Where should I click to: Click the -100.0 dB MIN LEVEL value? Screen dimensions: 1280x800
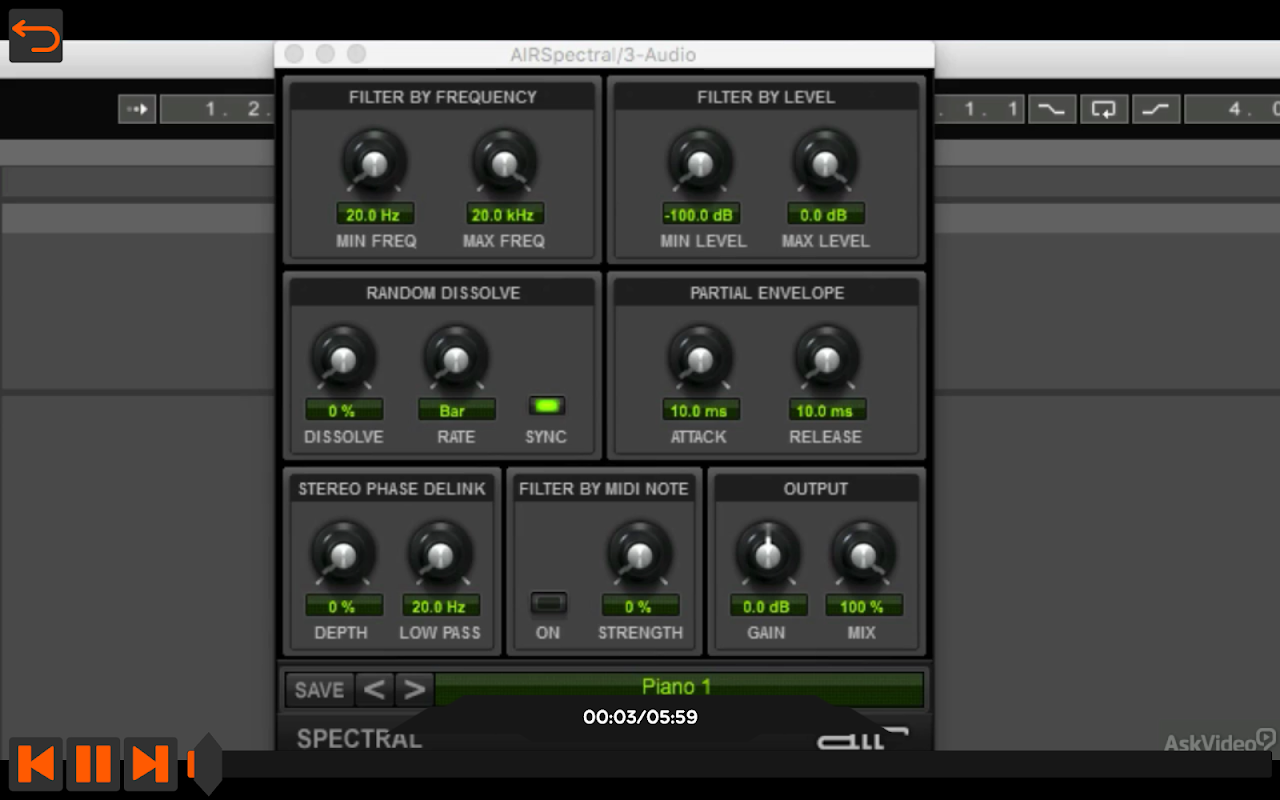click(x=701, y=214)
